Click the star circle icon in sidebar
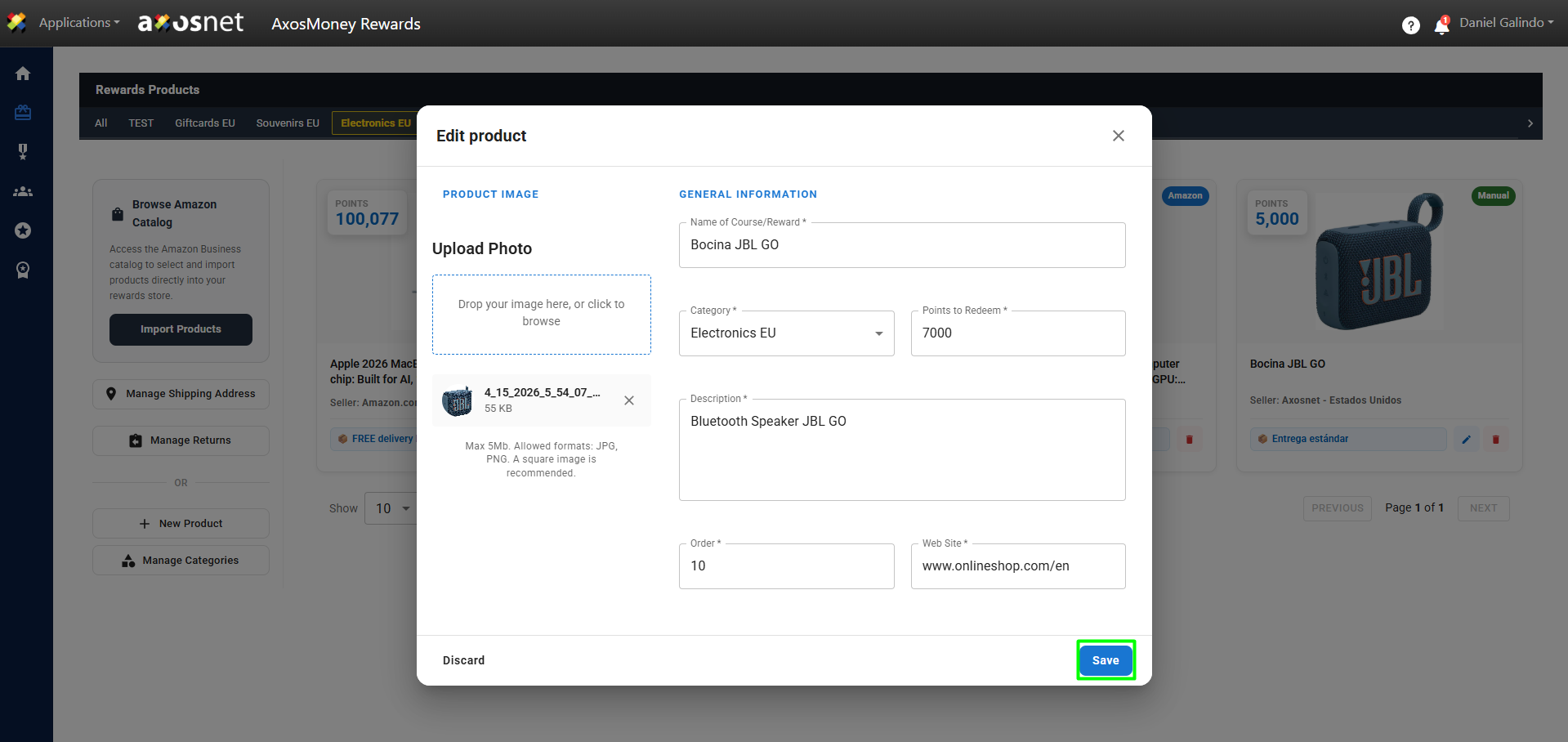 (23, 230)
